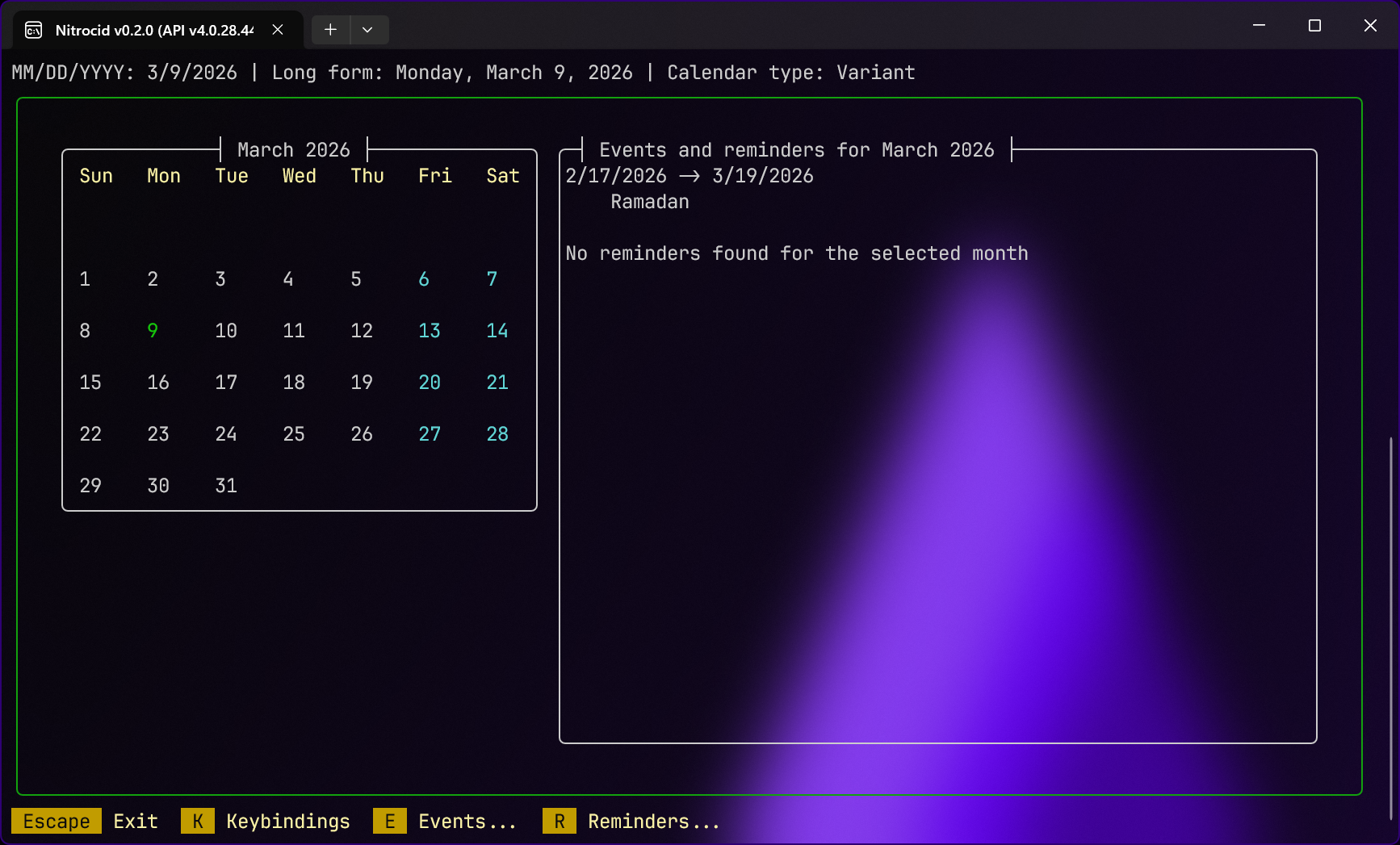The image size is (1400, 845).
Task: Click the Sun column header
Action: 96,176
